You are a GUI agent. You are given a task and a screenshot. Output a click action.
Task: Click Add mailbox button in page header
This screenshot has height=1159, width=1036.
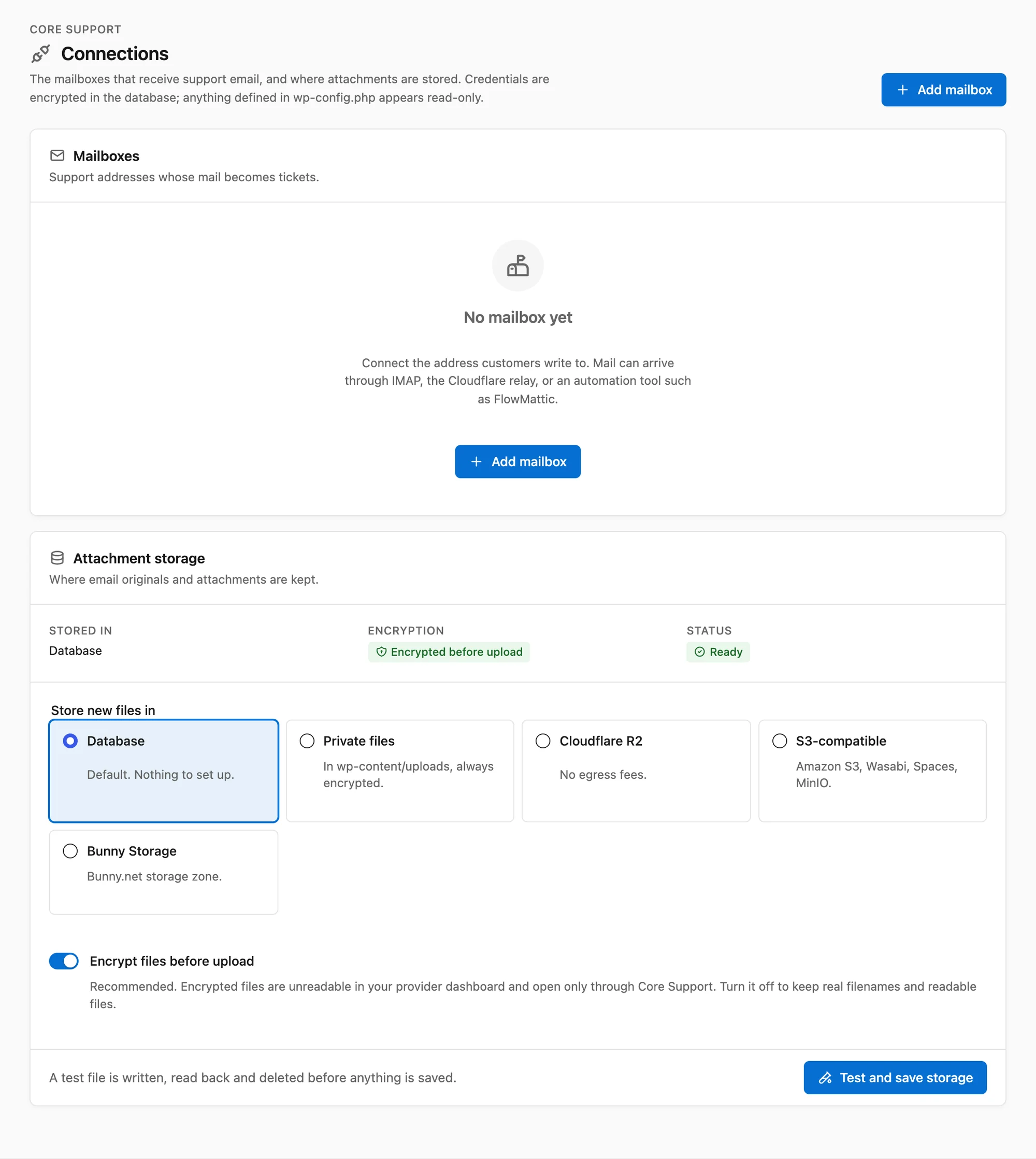point(943,89)
